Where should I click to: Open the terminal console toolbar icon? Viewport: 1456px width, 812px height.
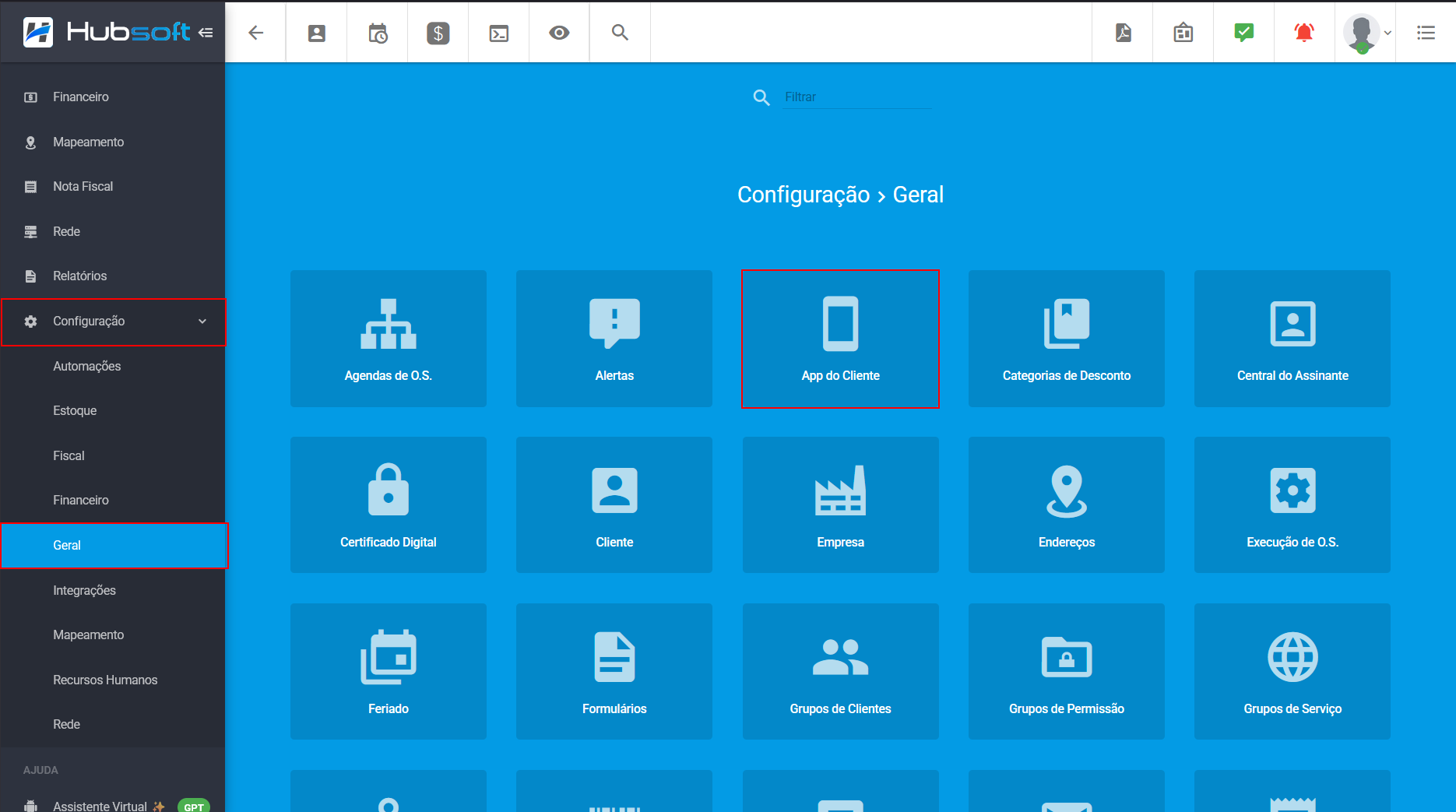(499, 33)
